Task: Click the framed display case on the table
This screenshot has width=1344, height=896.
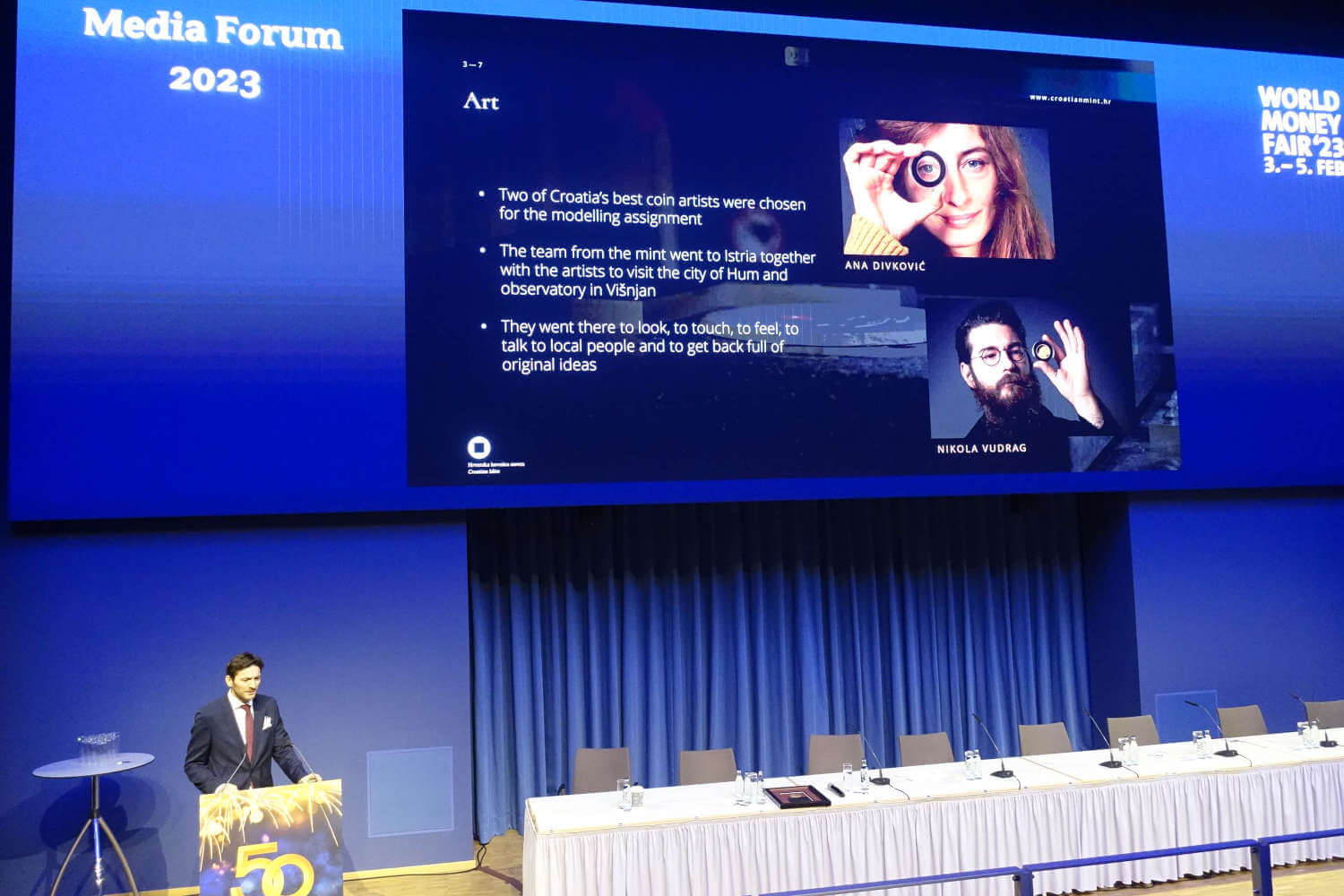Action: (x=797, y=796)
